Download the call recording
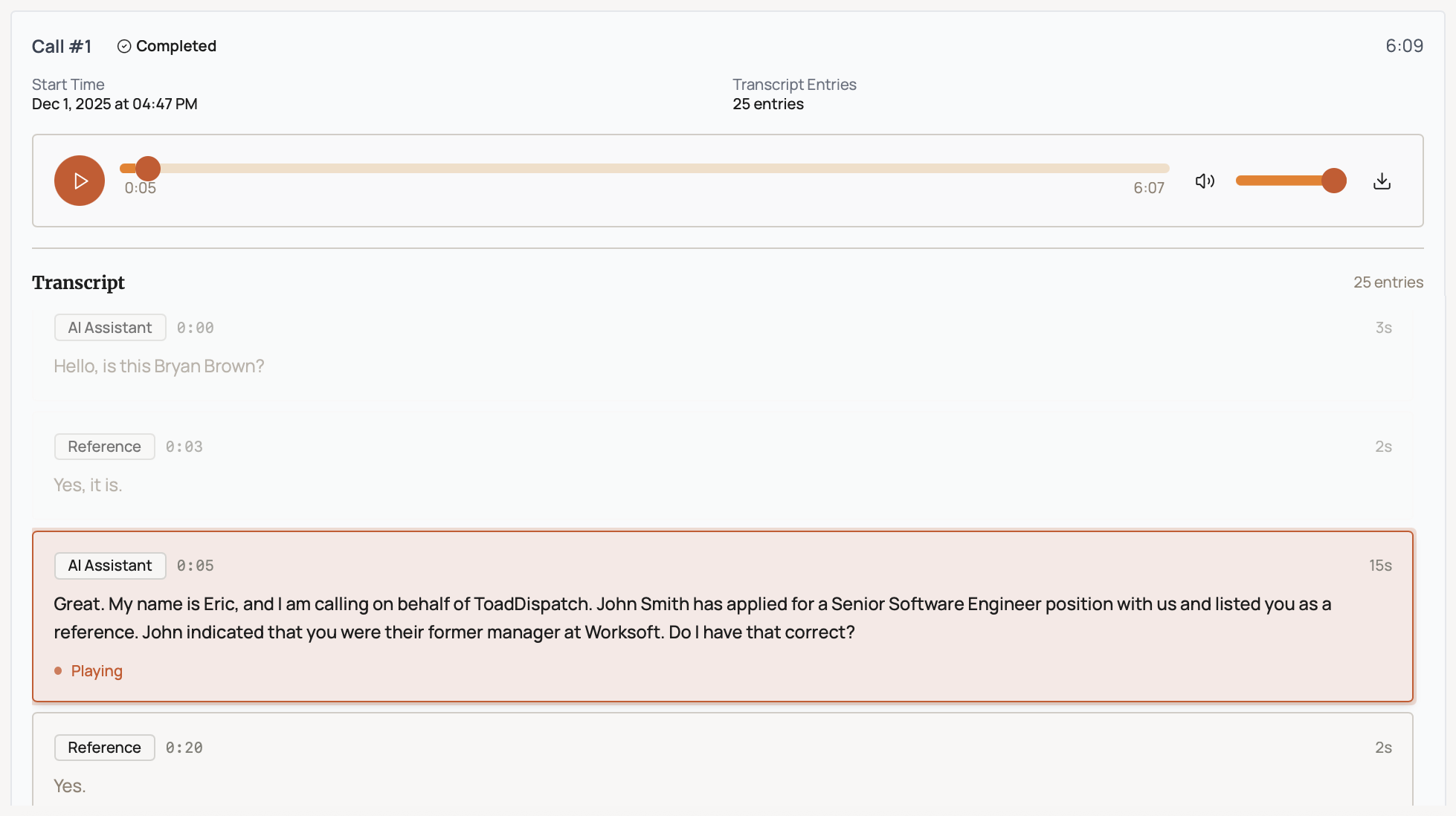 pos(1382,181)
